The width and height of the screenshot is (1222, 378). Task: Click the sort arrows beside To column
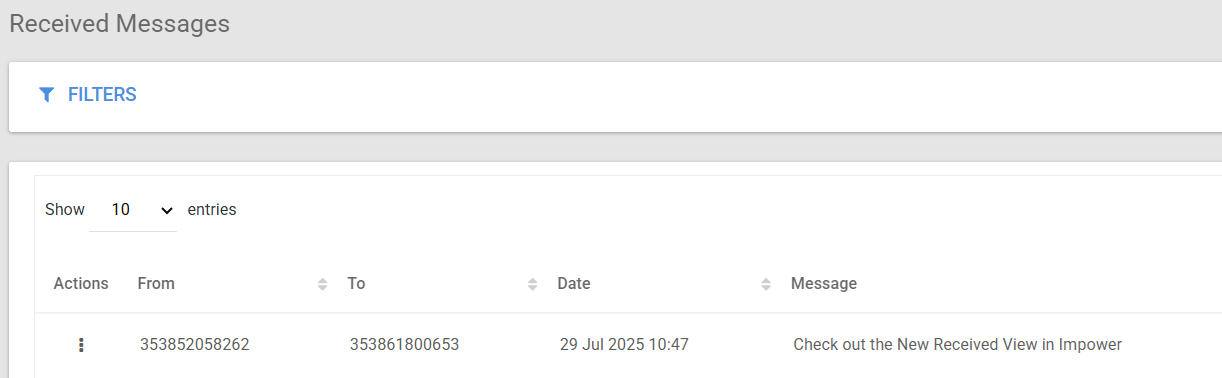pos(532,284)
